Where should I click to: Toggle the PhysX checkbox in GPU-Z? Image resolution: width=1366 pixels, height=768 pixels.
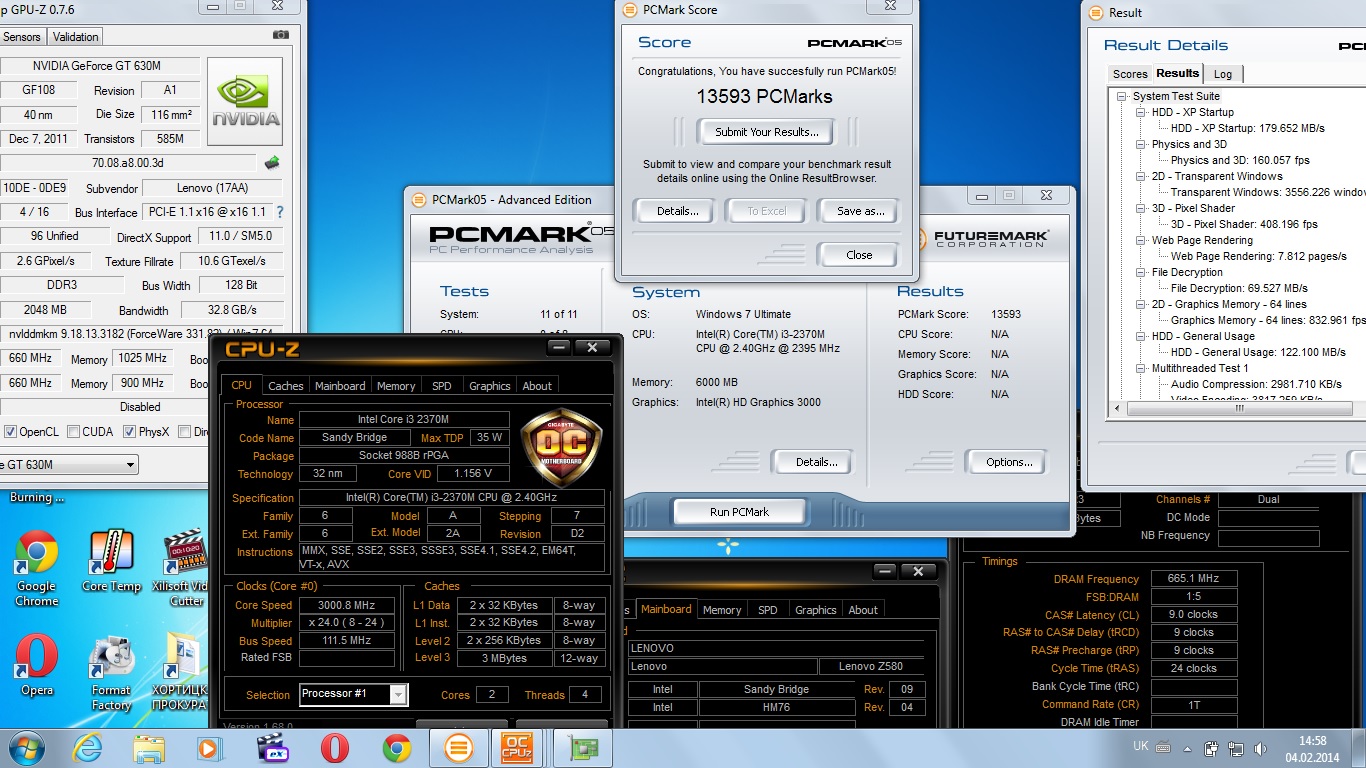pos(129,432)
